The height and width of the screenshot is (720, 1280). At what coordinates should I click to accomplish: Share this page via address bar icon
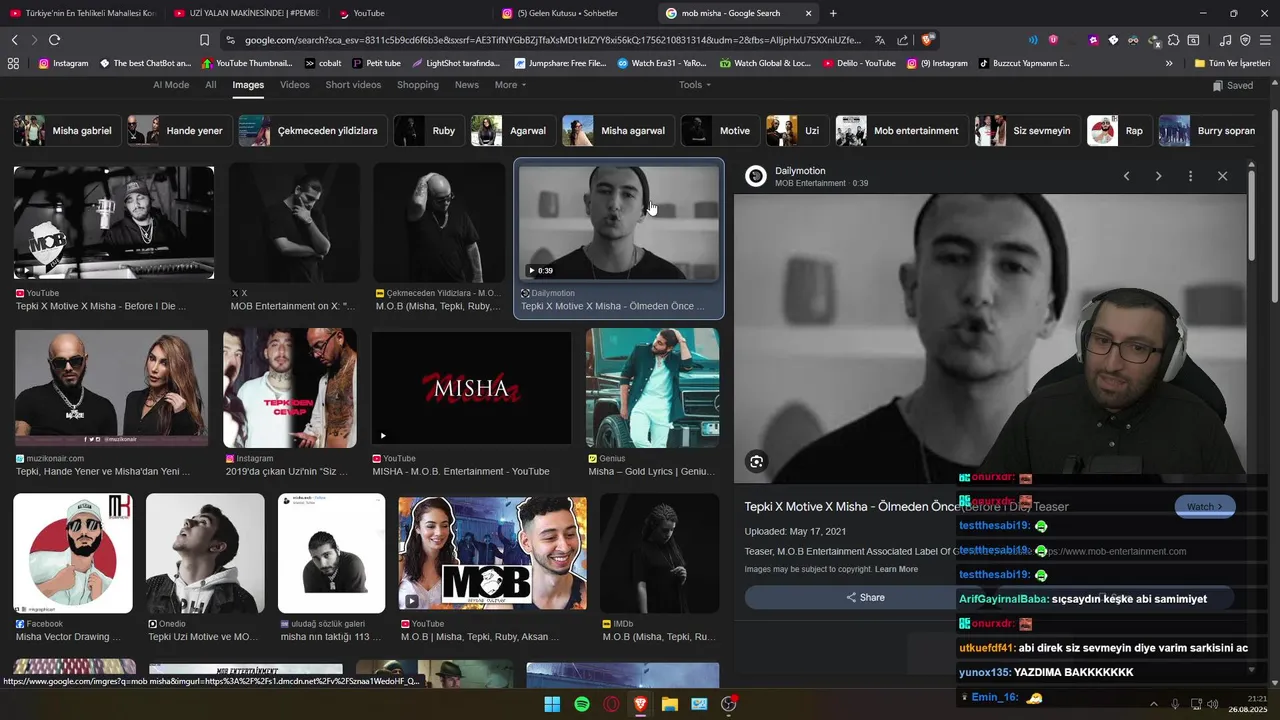tap(903, 40)
